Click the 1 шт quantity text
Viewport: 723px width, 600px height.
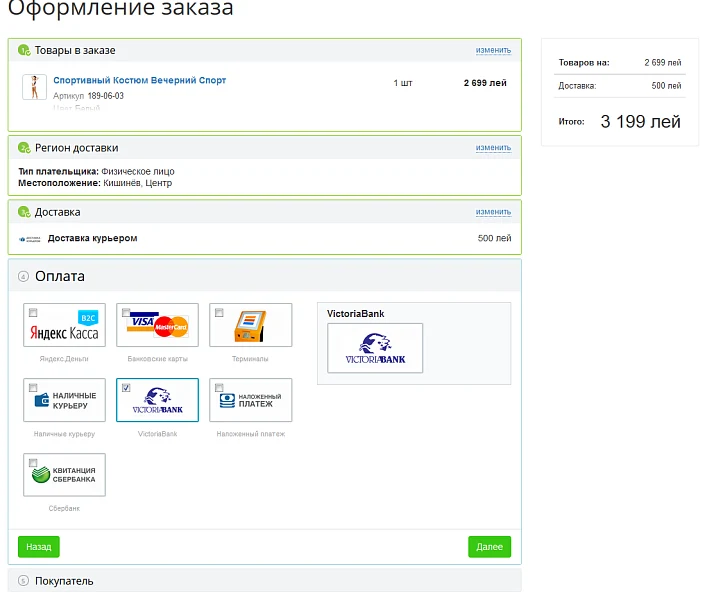pyautogui.click(x=403, y=83)
